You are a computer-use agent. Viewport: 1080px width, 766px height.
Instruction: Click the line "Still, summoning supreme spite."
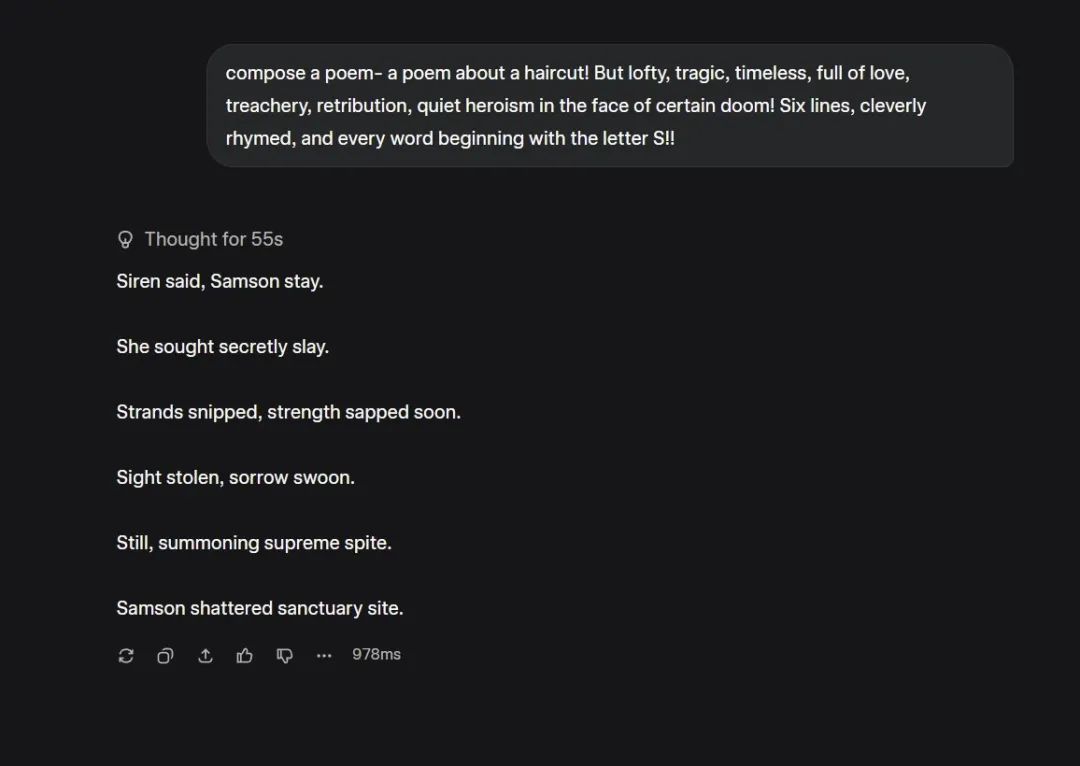254,543
